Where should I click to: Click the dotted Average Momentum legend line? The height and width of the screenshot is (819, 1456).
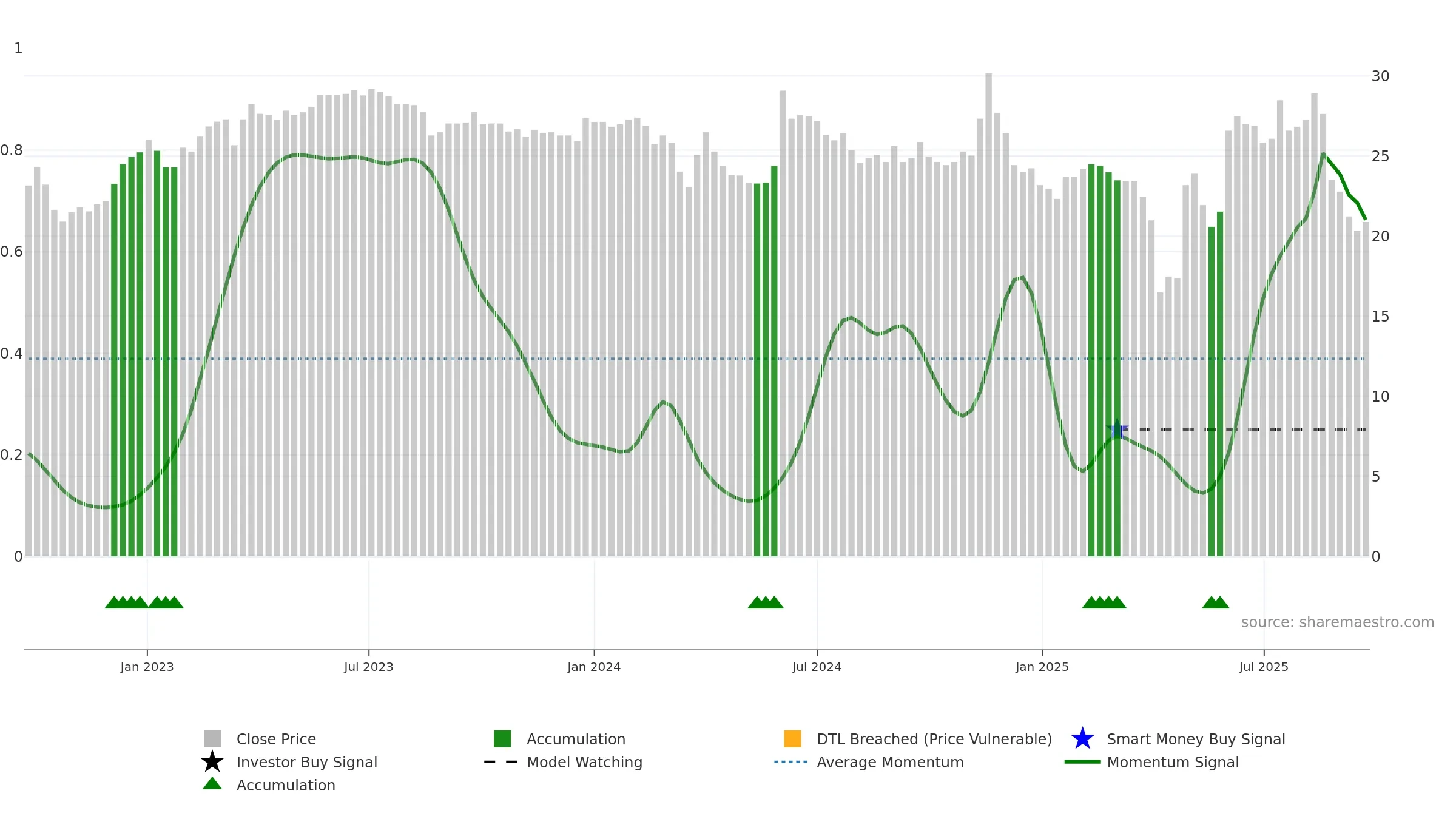tap(791, 762)
